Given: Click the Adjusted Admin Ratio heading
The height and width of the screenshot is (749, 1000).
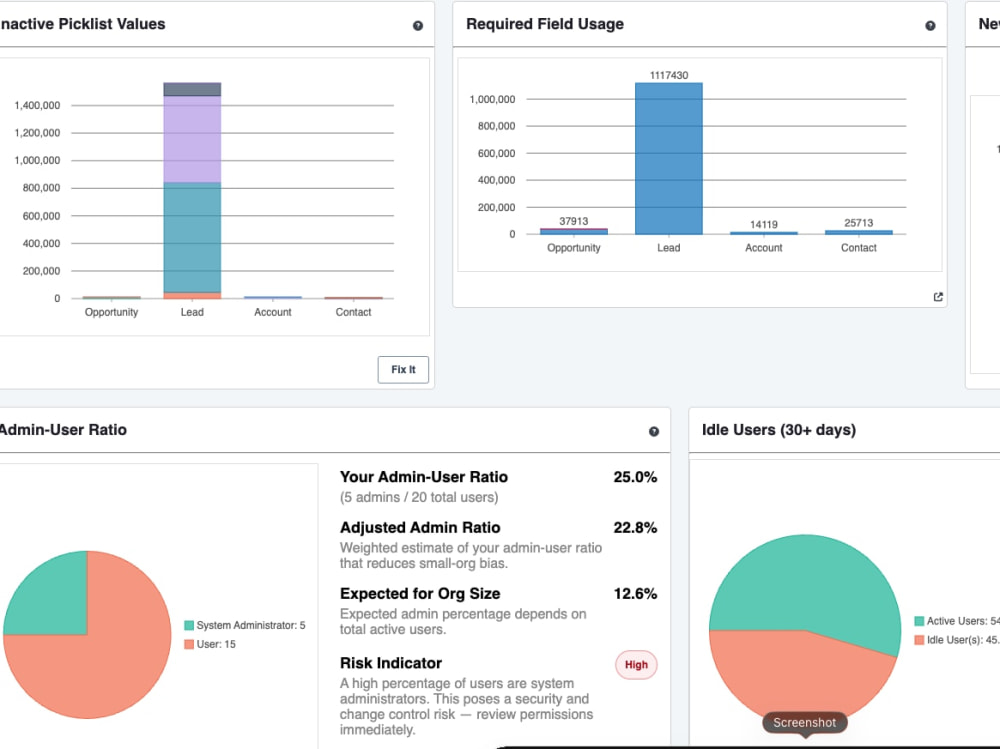Looking at the screenshot, I should coord(420,528).
